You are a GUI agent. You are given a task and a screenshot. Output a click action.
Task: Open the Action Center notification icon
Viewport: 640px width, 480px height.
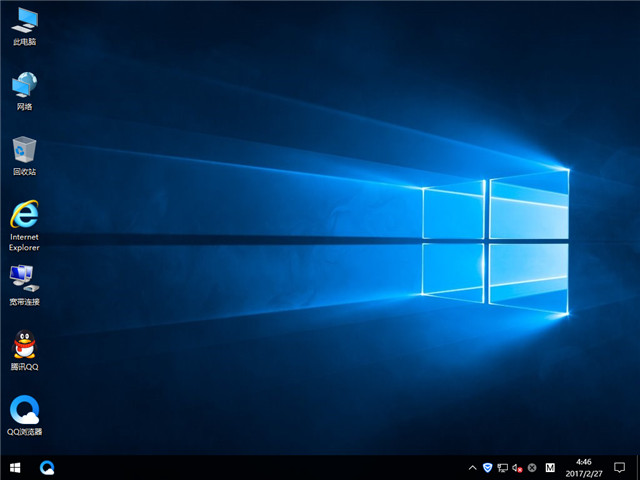619,467
